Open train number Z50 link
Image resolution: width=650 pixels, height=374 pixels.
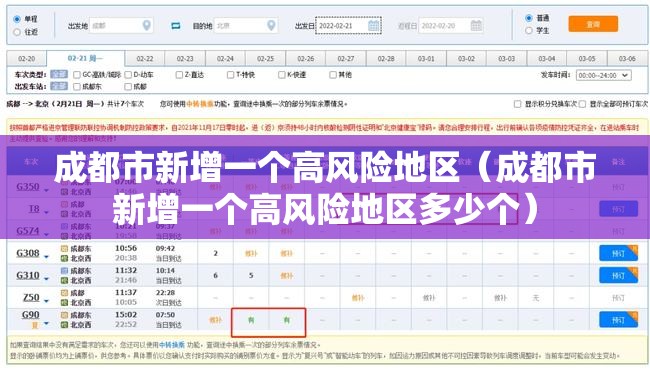[x=31, y=297]
